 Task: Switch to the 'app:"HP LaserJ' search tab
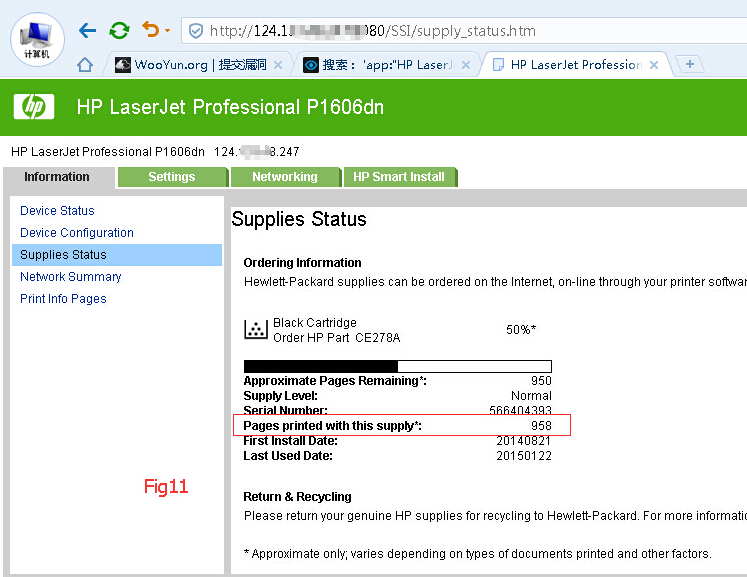[387, 65]
